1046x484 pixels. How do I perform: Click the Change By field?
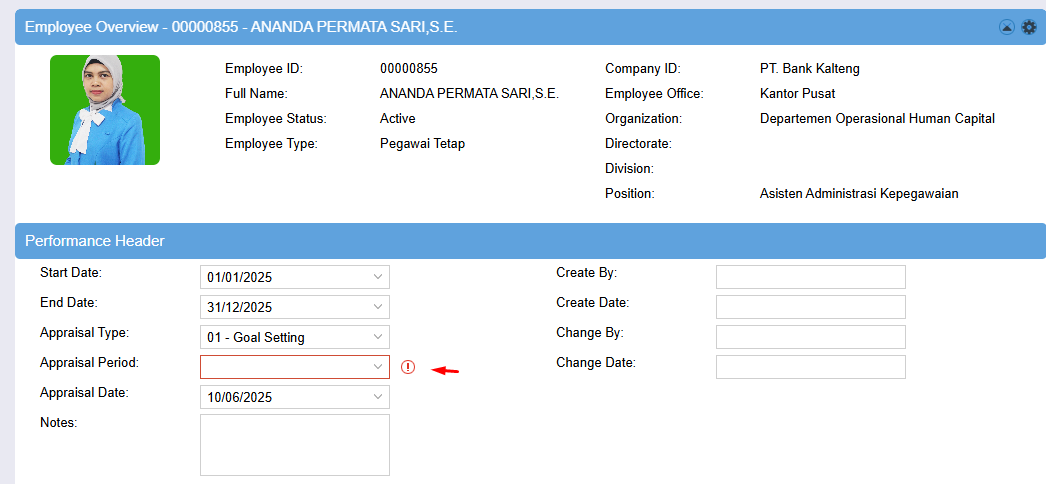click(811, 337)
